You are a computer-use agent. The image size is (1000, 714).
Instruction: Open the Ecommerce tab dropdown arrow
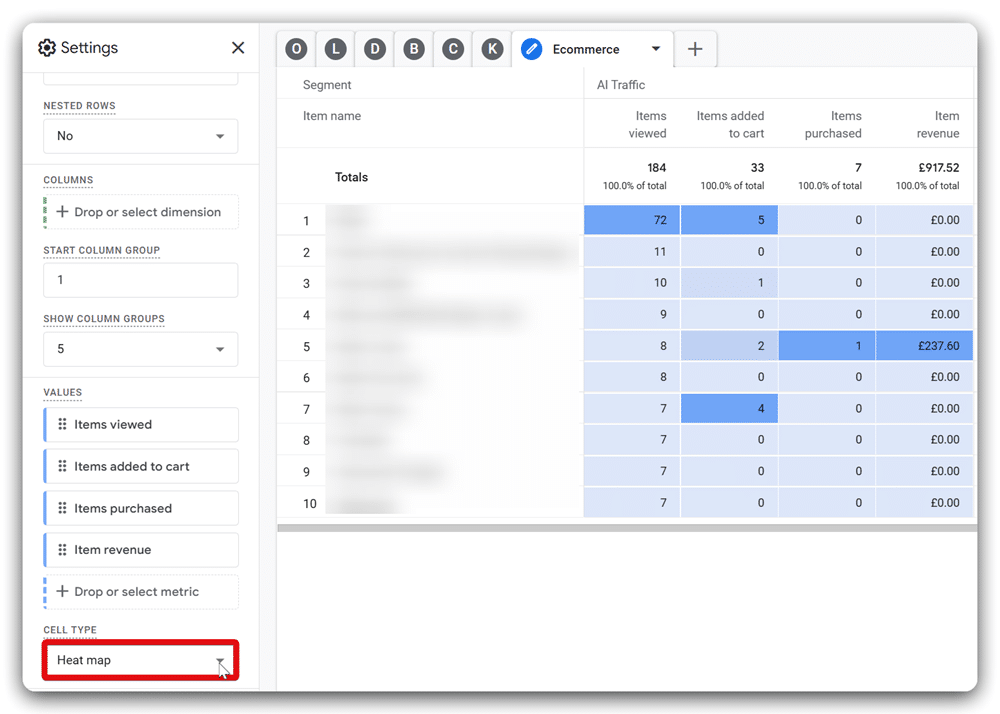pyautogui.click(x=657, y=48)
